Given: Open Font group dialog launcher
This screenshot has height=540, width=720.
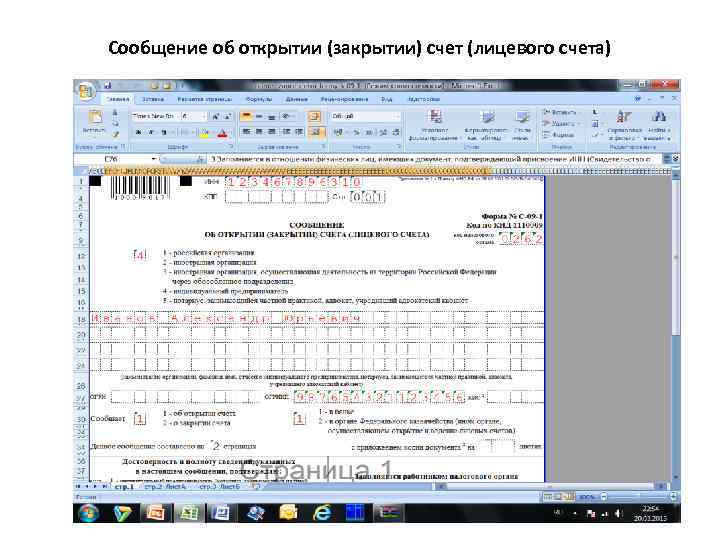Looking at the screenshot, I should pos(231,147).
